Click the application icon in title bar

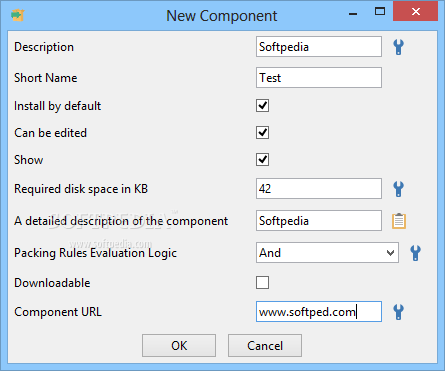(18, 15)
